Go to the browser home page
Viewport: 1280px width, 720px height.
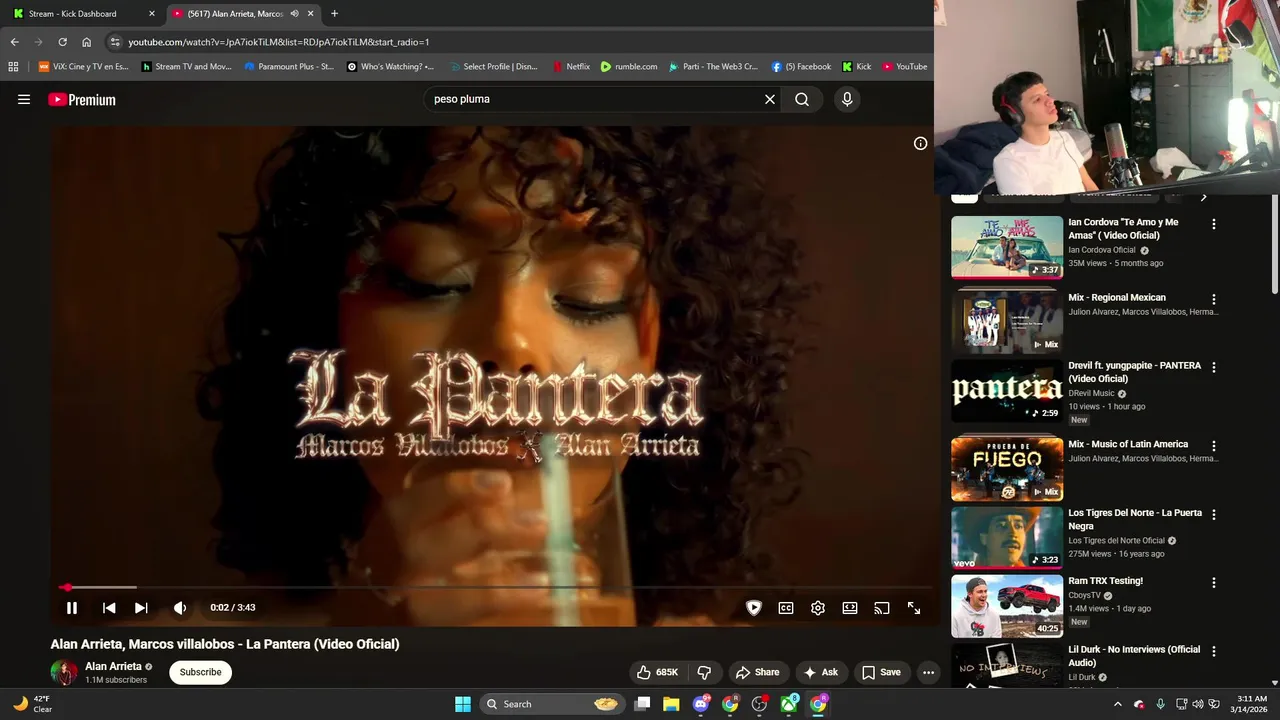click(x=87, y=42)
